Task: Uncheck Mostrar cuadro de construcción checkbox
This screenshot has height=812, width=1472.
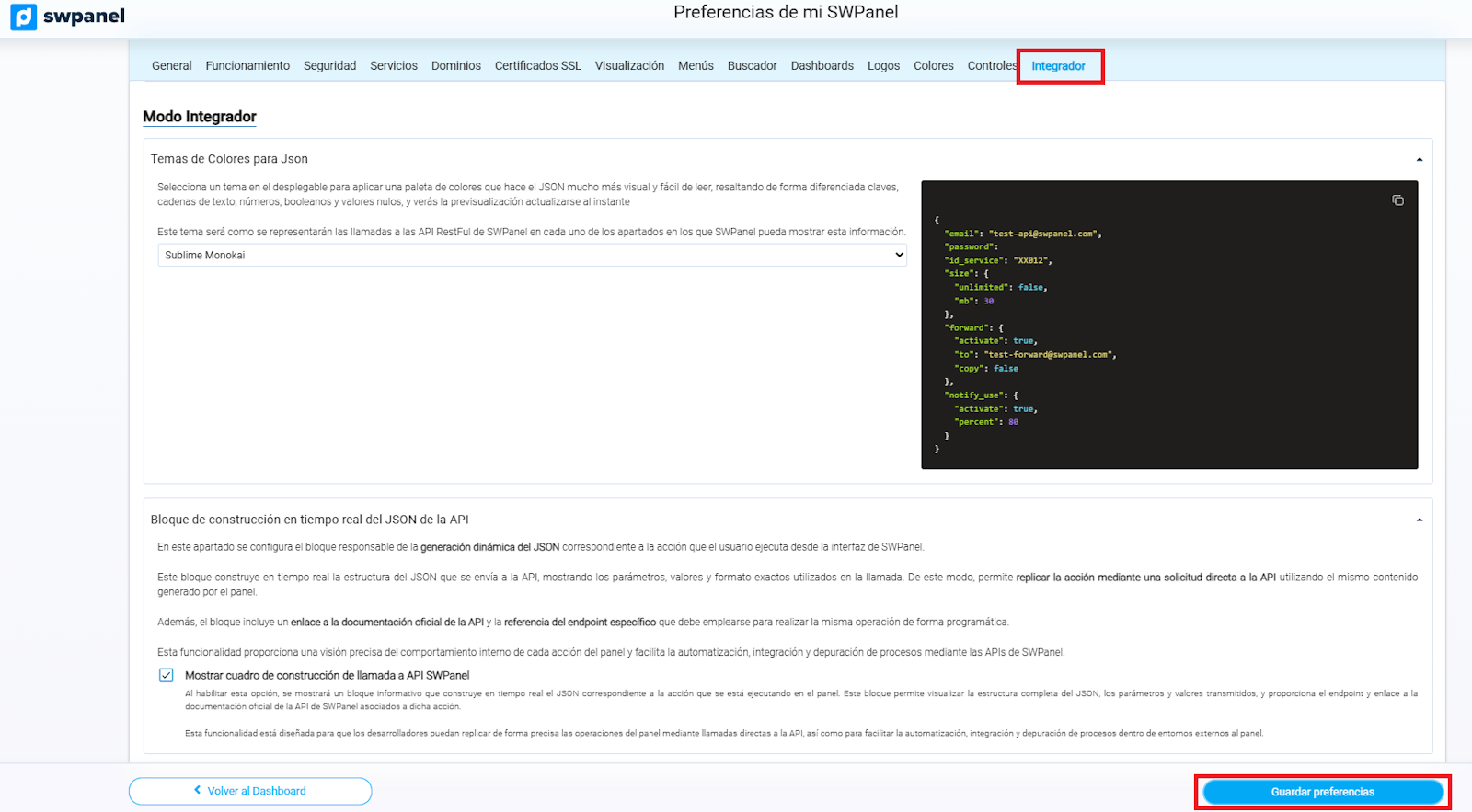Action: [167, 675]
